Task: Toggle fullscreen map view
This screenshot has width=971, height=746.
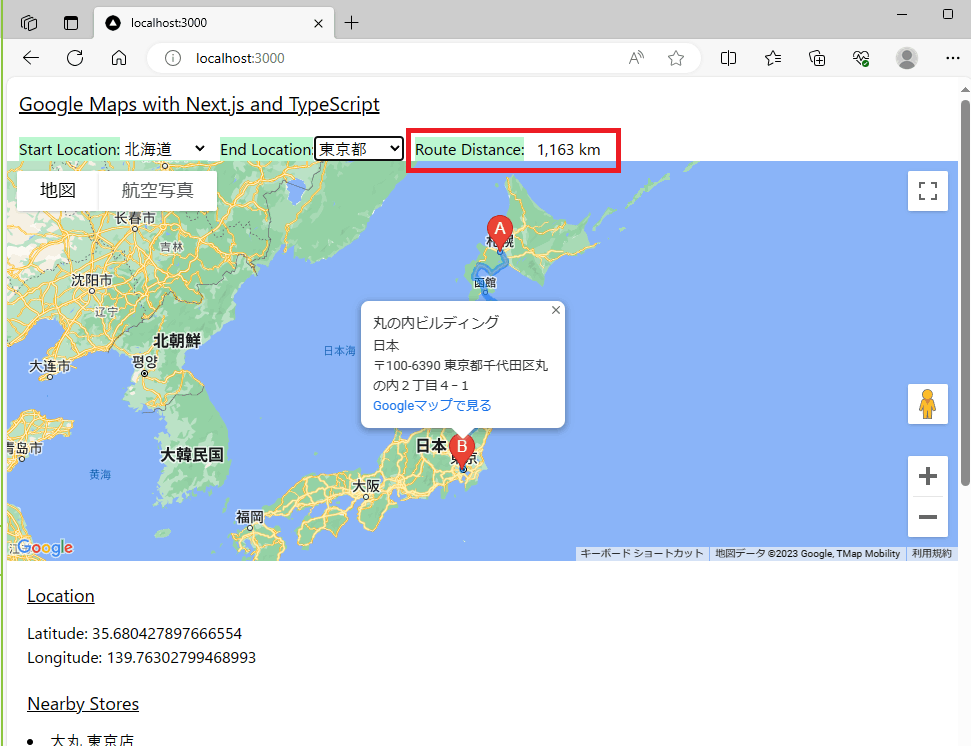Action: (927, 191)
